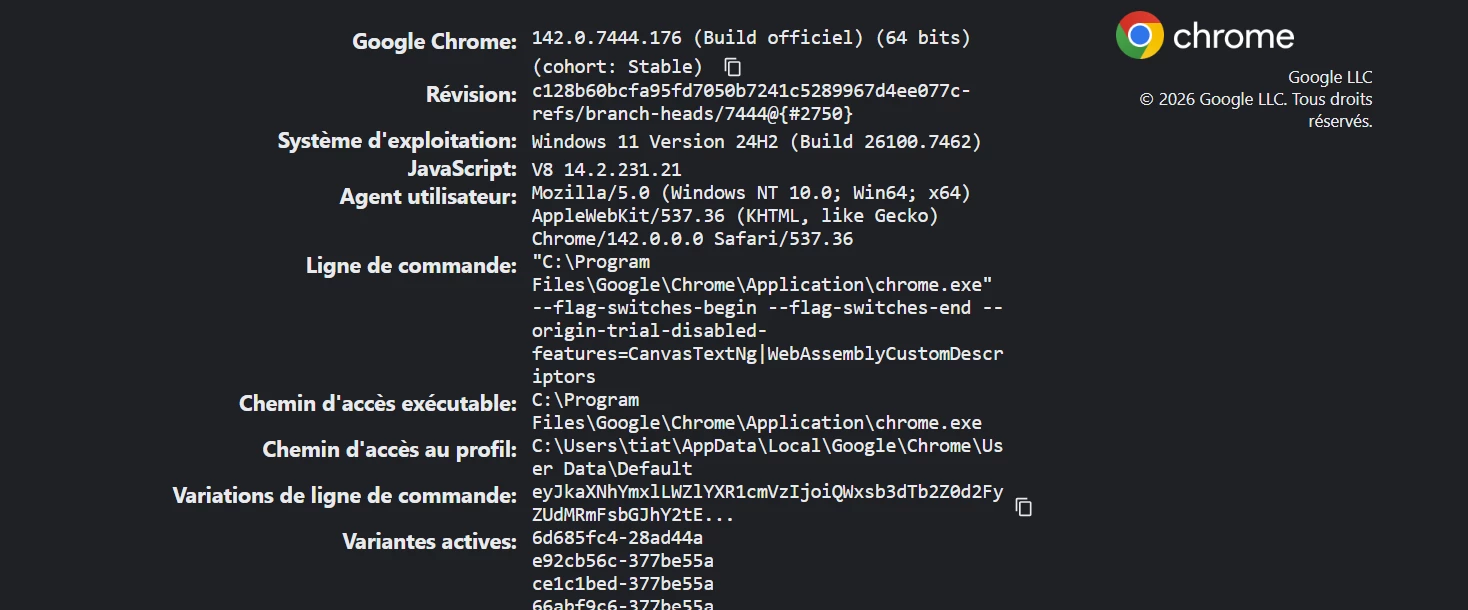Click the V8 14.2.231.21 JavaScript value
Viewport: 1468px width, 610px height.
606,170
